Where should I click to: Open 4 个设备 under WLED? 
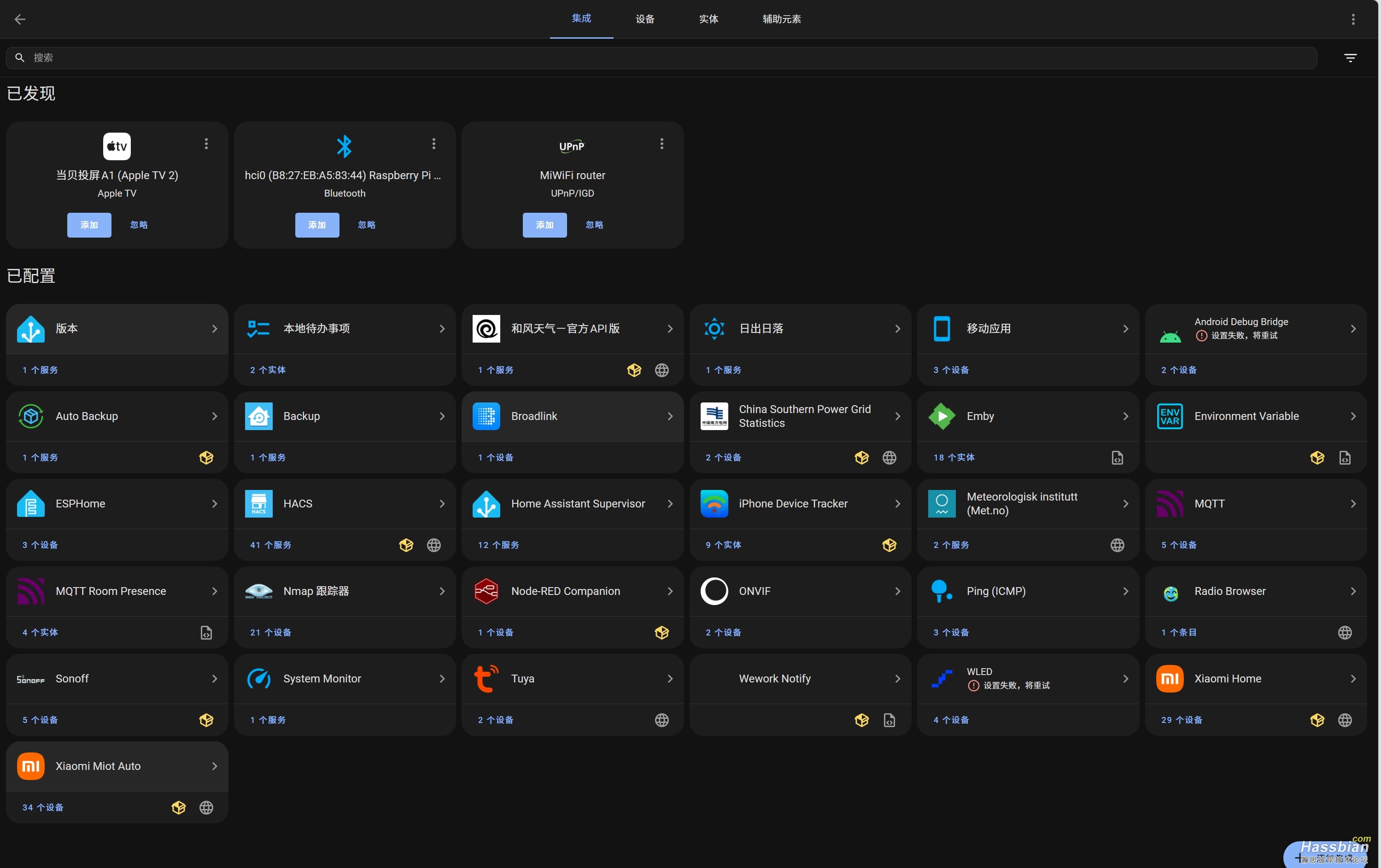951,720
